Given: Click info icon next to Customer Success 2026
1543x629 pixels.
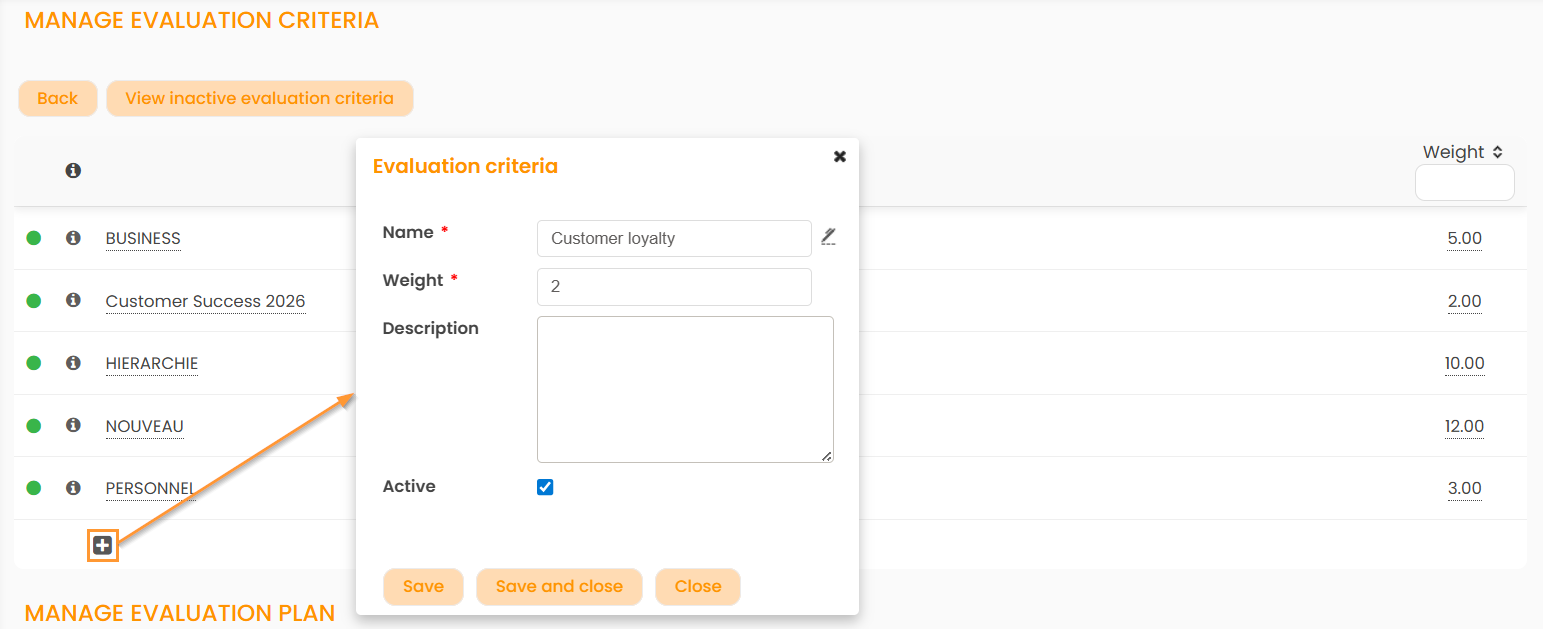Looking at the screenshot, I should pos(73,300).
